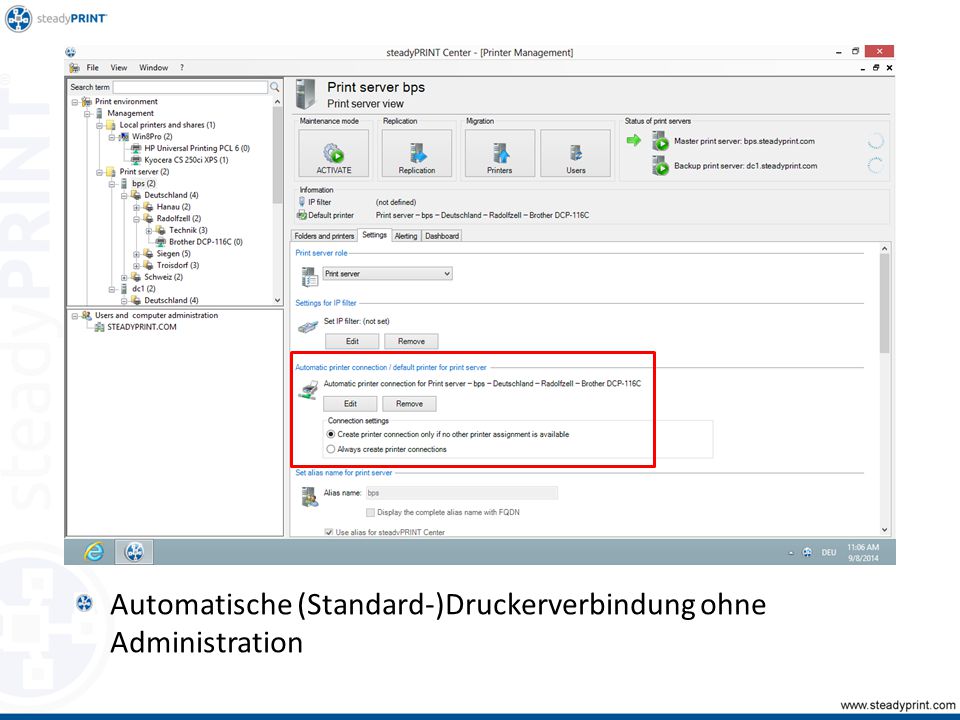Activate maintenance mode with the ACTIVATE button
This screenshot has height=720, width=960.
334,154
